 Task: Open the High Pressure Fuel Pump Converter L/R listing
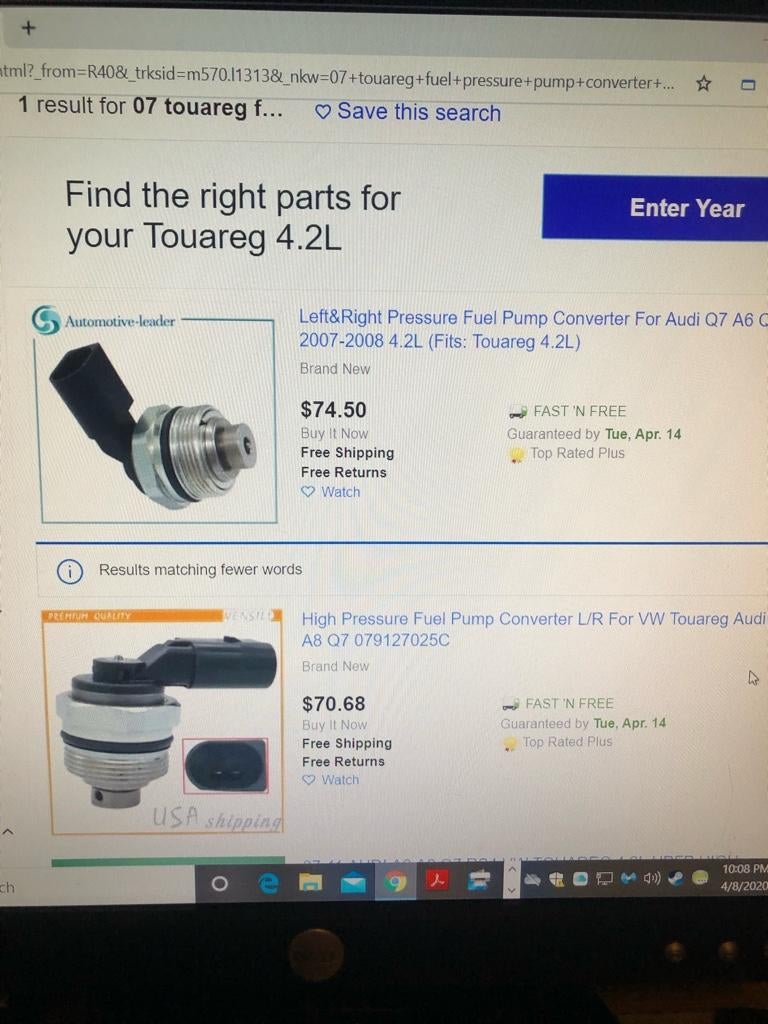(532, 629)
